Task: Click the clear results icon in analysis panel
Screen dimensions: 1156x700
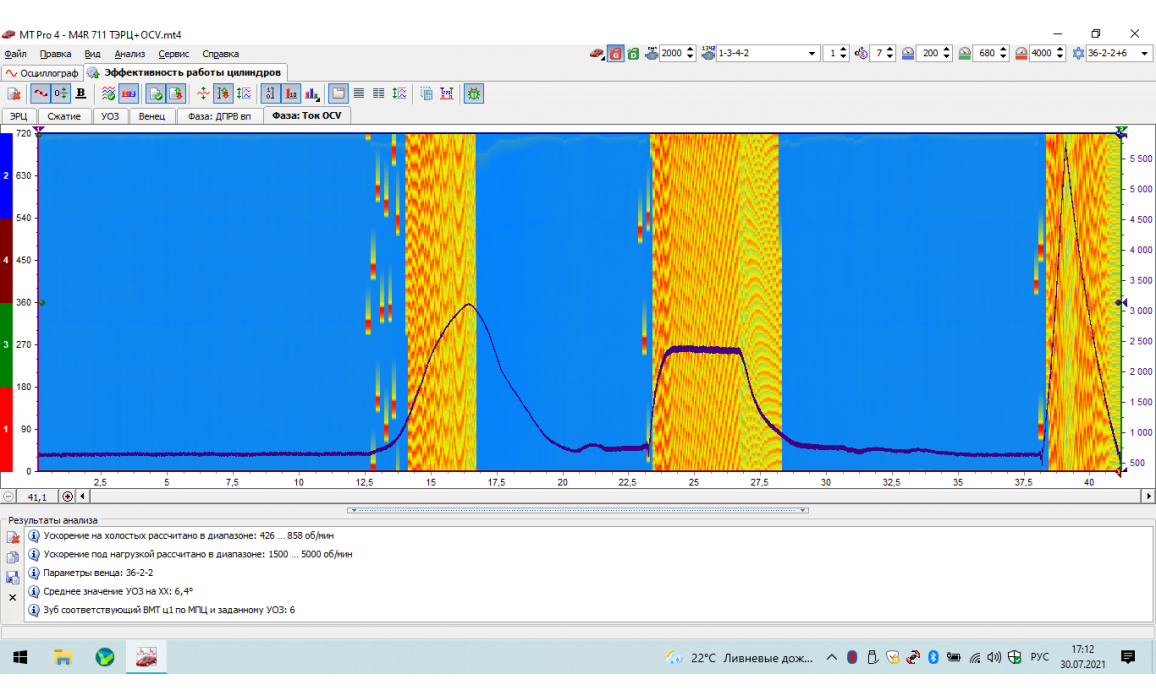Action: pos(13,537)
